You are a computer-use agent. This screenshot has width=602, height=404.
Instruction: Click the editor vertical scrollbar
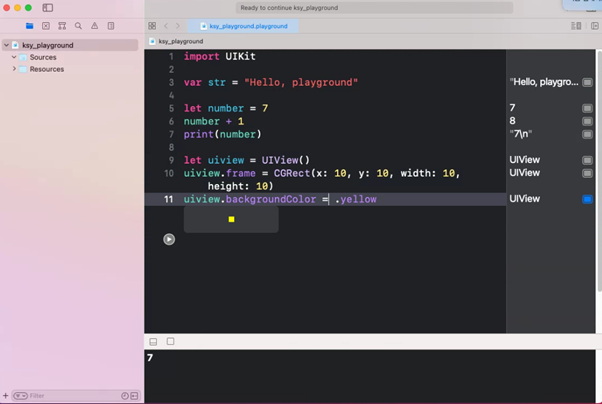(x=599, y=171)
